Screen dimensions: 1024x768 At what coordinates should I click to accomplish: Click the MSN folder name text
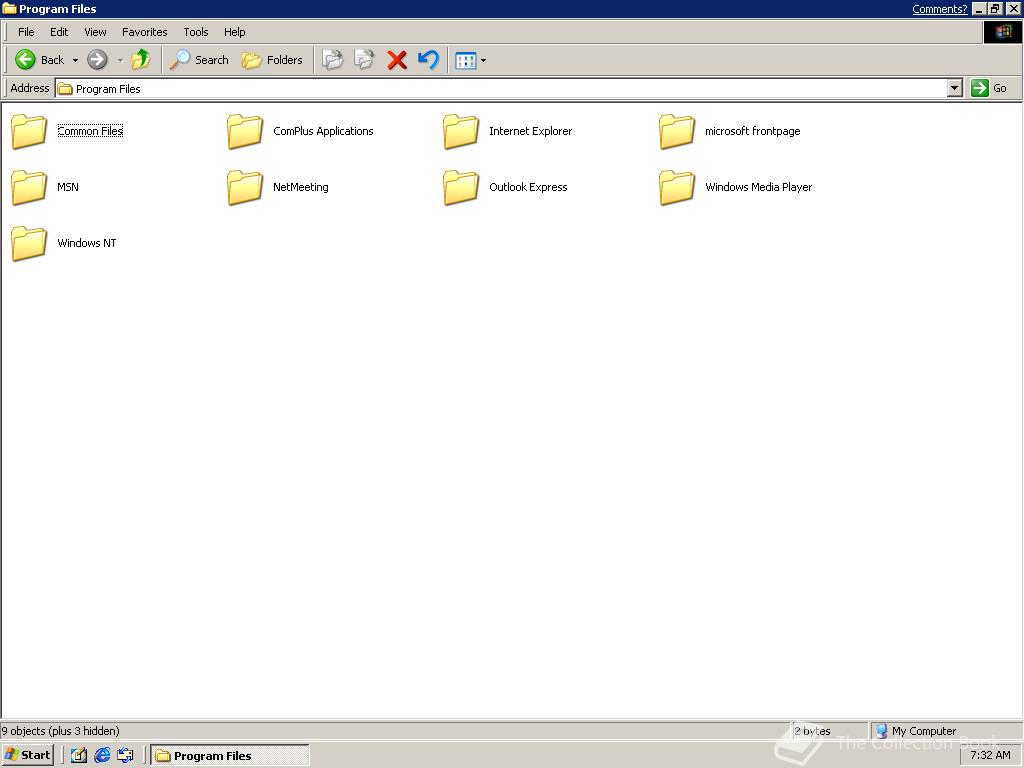coord(68,187)
